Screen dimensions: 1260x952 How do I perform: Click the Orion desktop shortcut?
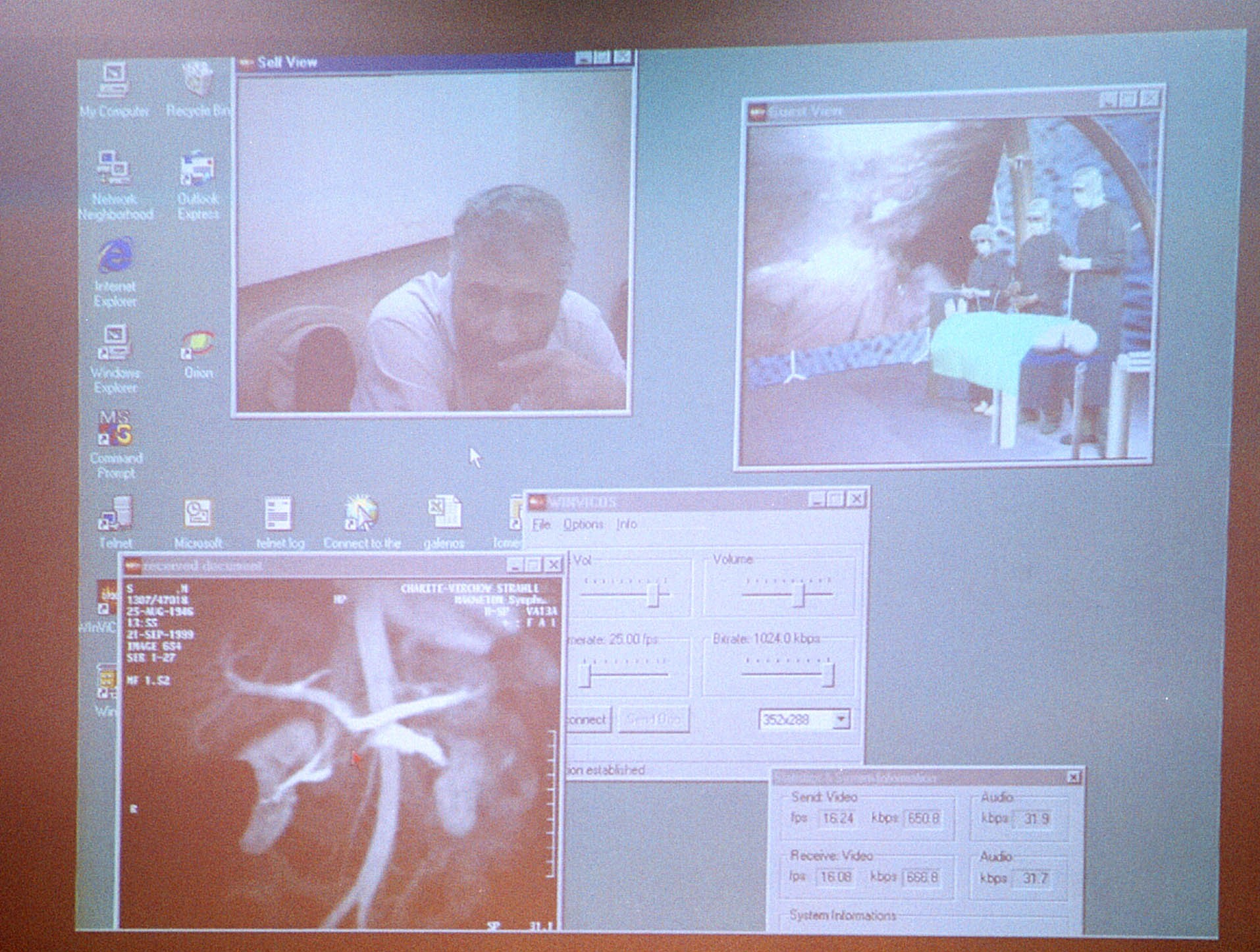[197, 354]
